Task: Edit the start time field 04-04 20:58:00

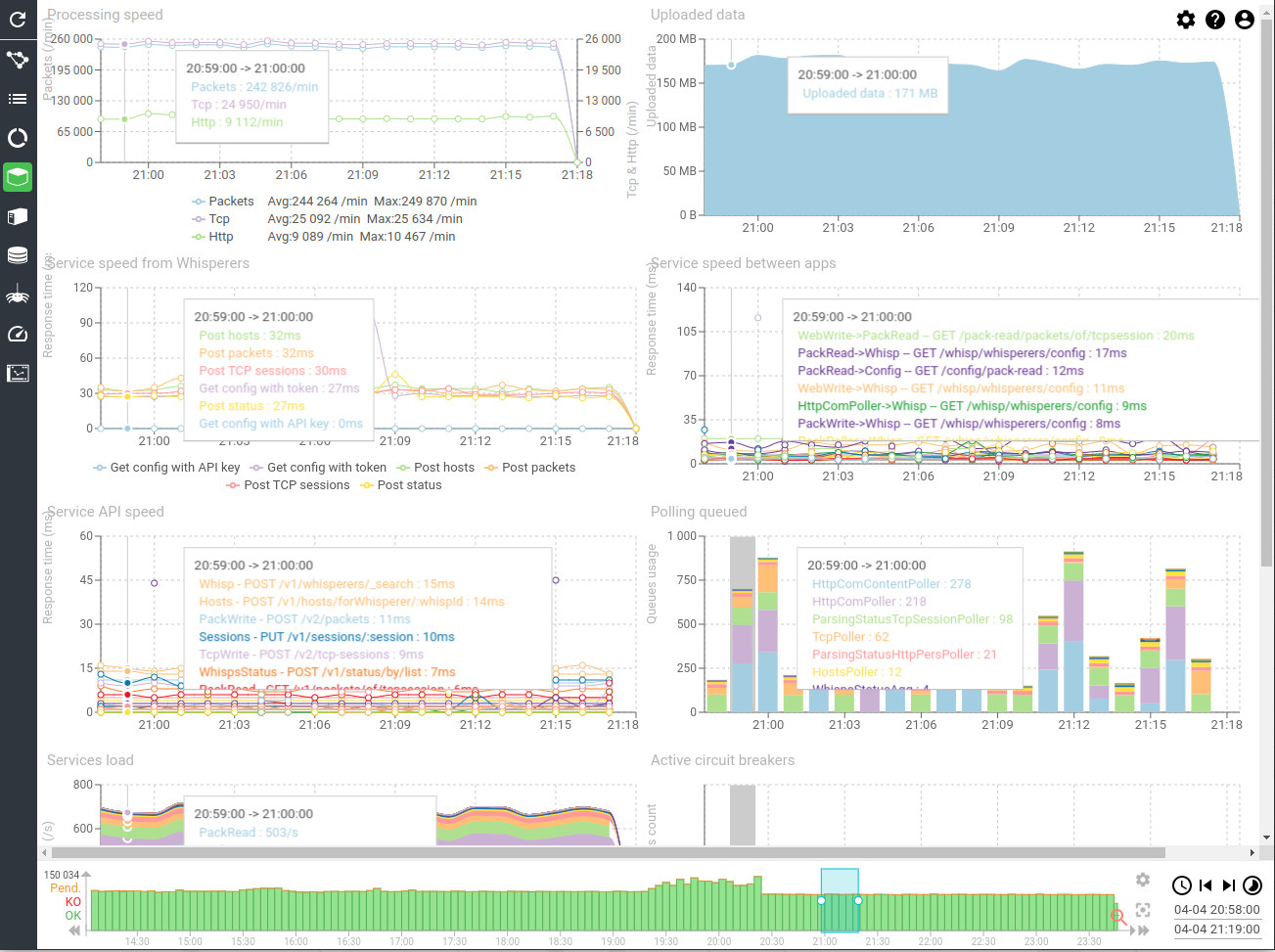Action: coord(1217,909)
